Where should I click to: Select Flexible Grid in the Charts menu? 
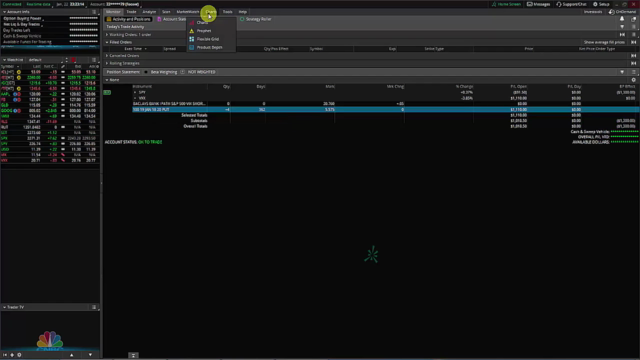click(x=208, y=39)
